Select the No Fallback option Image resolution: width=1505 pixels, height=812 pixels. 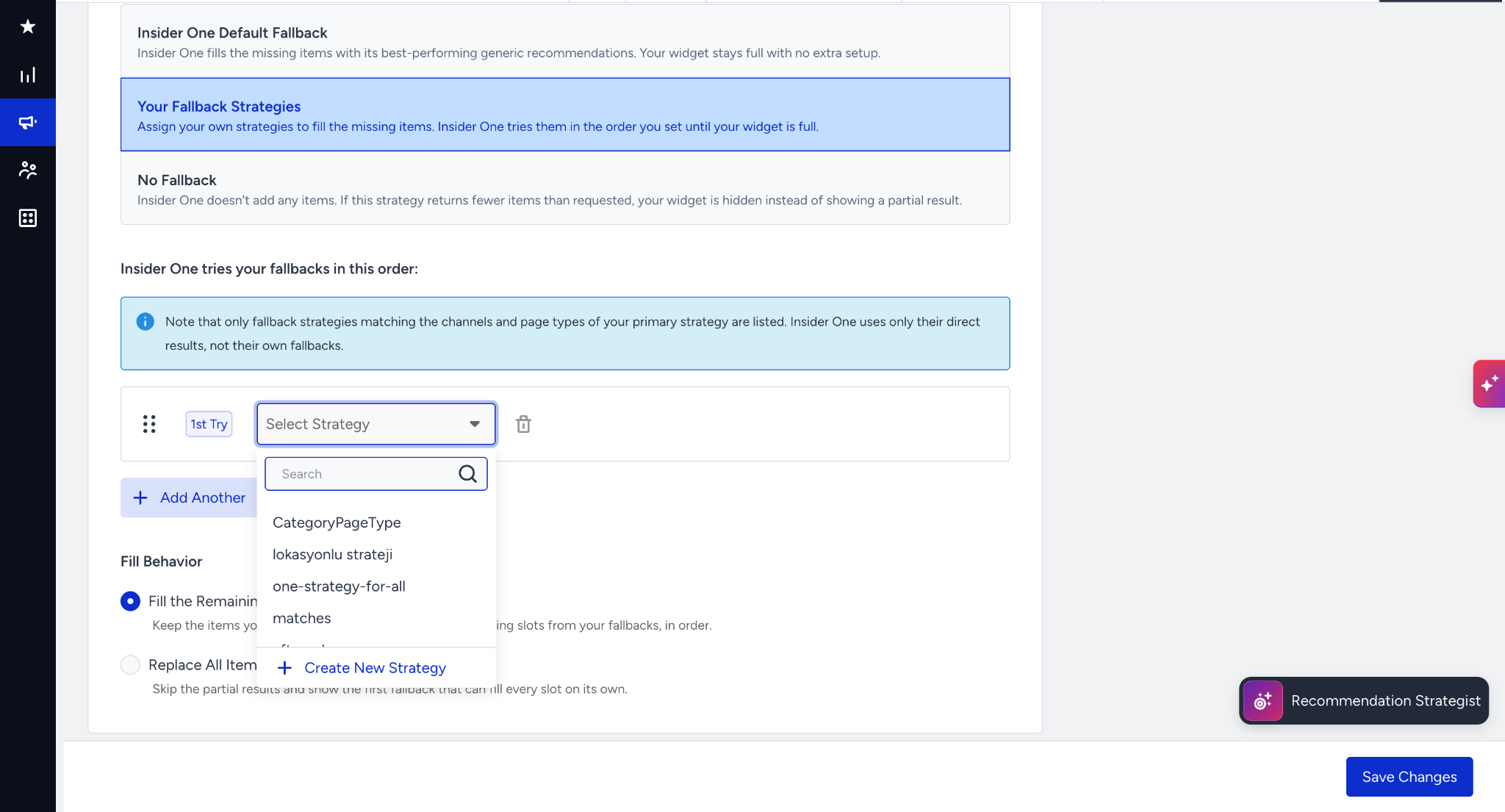click(x=565, y=188)
